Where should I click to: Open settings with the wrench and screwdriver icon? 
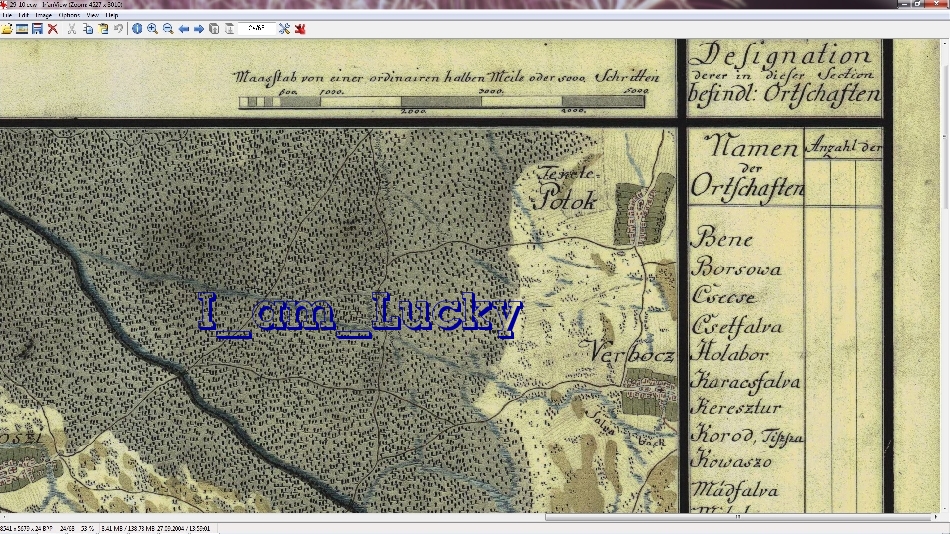[x=284, y=28]
